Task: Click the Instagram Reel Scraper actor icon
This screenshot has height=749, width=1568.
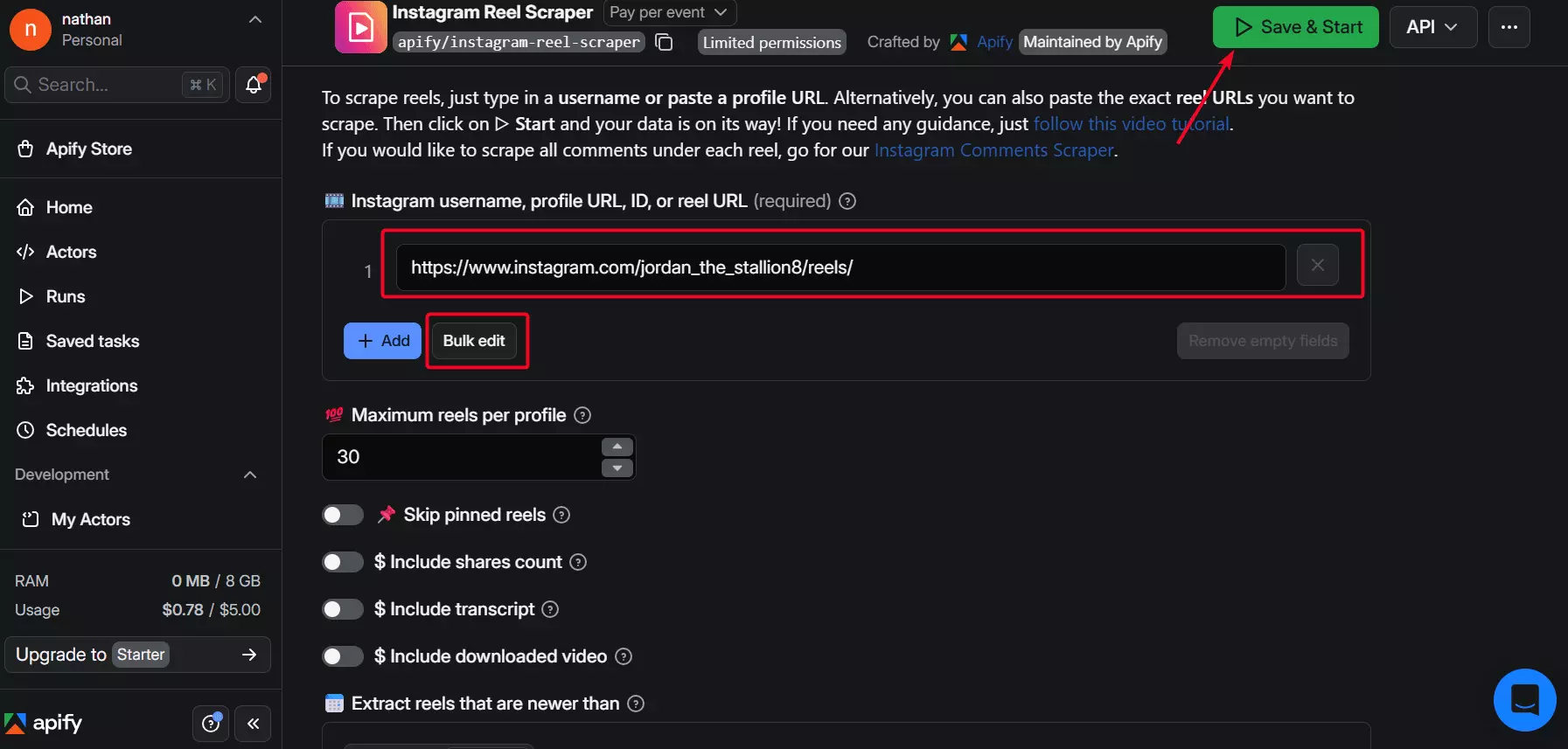Action: (x=360, y=27)
